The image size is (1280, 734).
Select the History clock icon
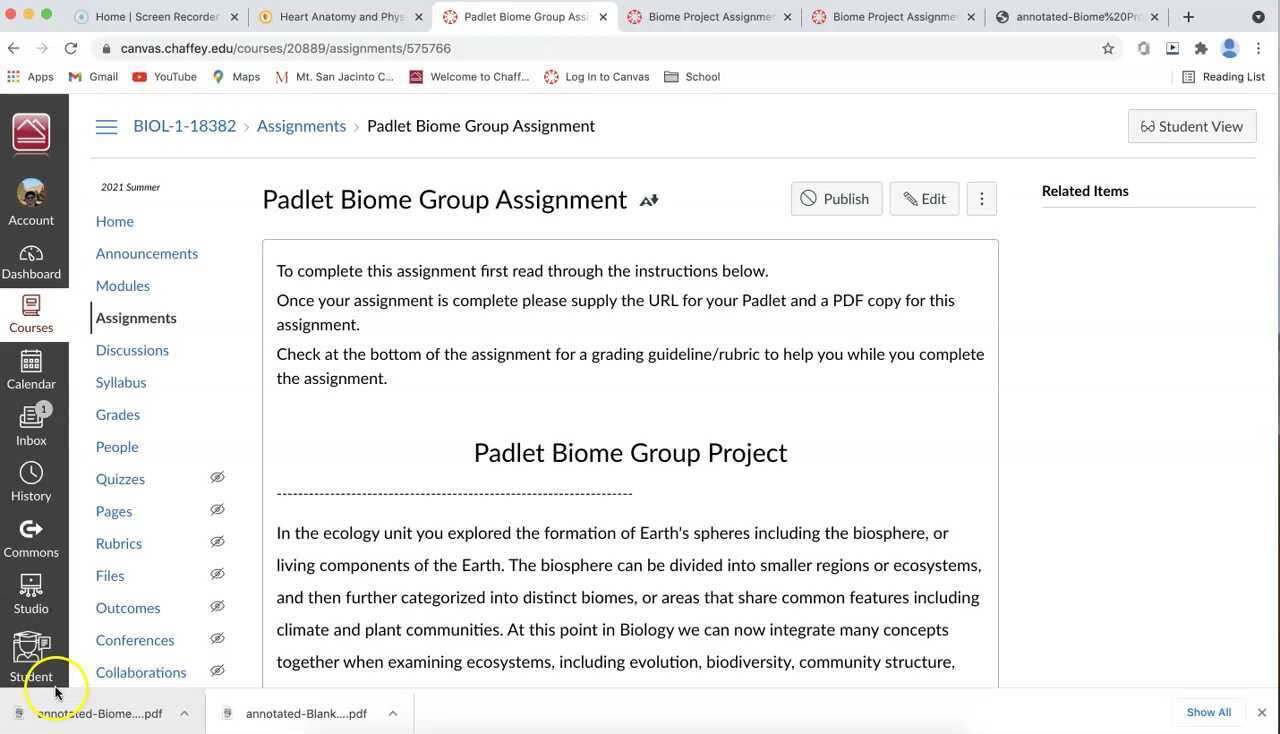tap(30, 478)
